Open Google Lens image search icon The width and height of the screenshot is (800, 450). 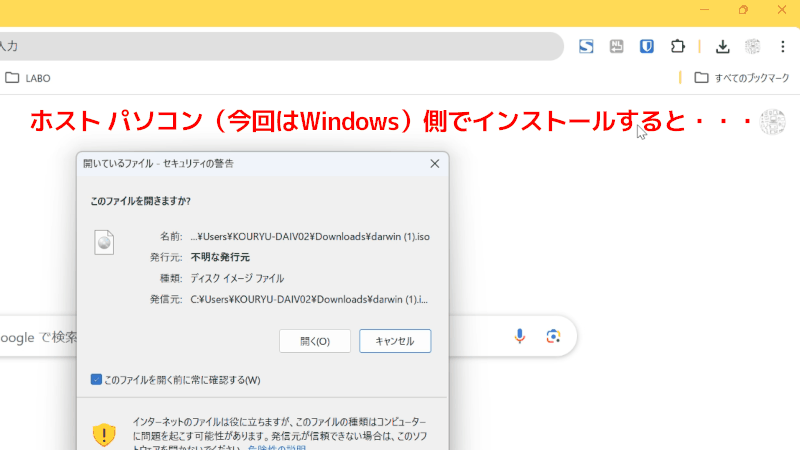click(x=553, y=336)
